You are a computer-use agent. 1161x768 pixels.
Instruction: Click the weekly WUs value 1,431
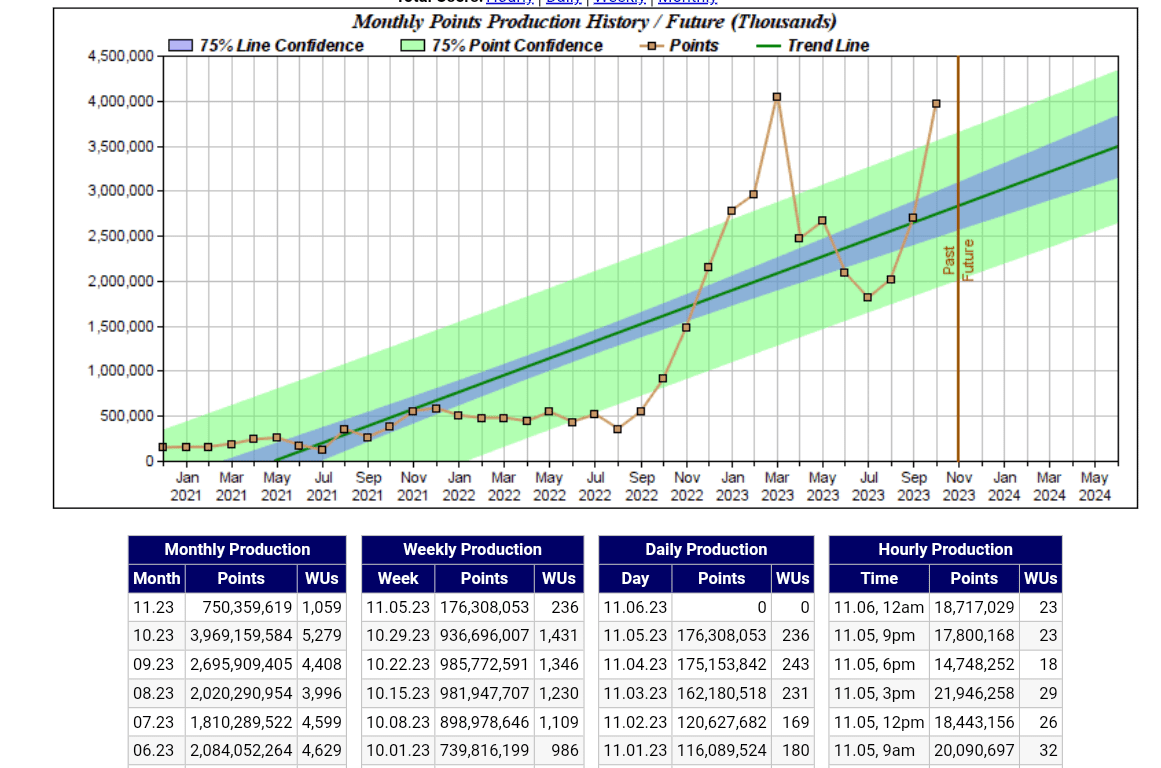559,635
